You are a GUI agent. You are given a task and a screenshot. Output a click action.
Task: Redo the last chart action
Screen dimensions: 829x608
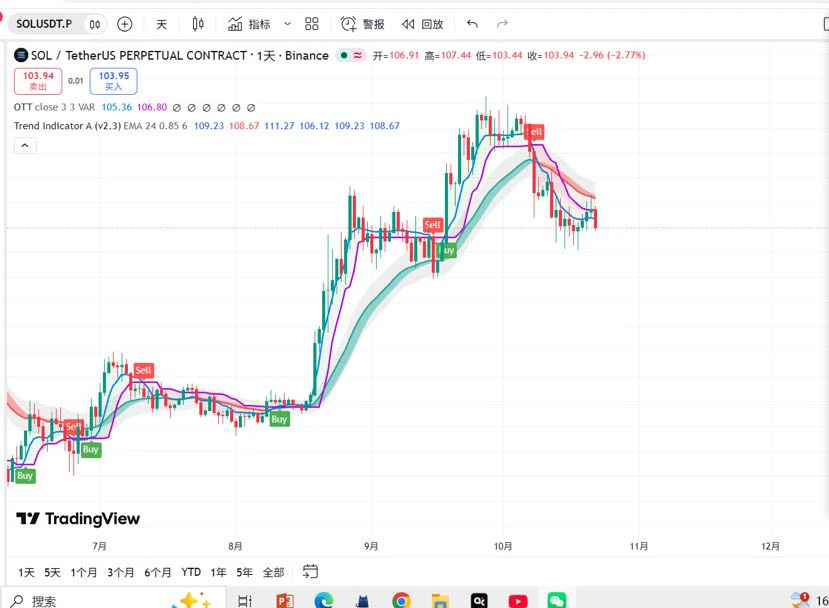[502, 24]
